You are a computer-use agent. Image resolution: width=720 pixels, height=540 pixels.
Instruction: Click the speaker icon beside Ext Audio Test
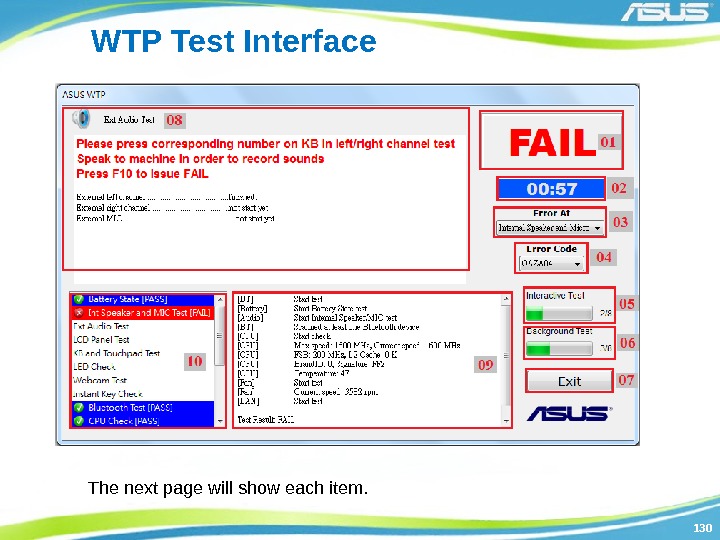81,119
